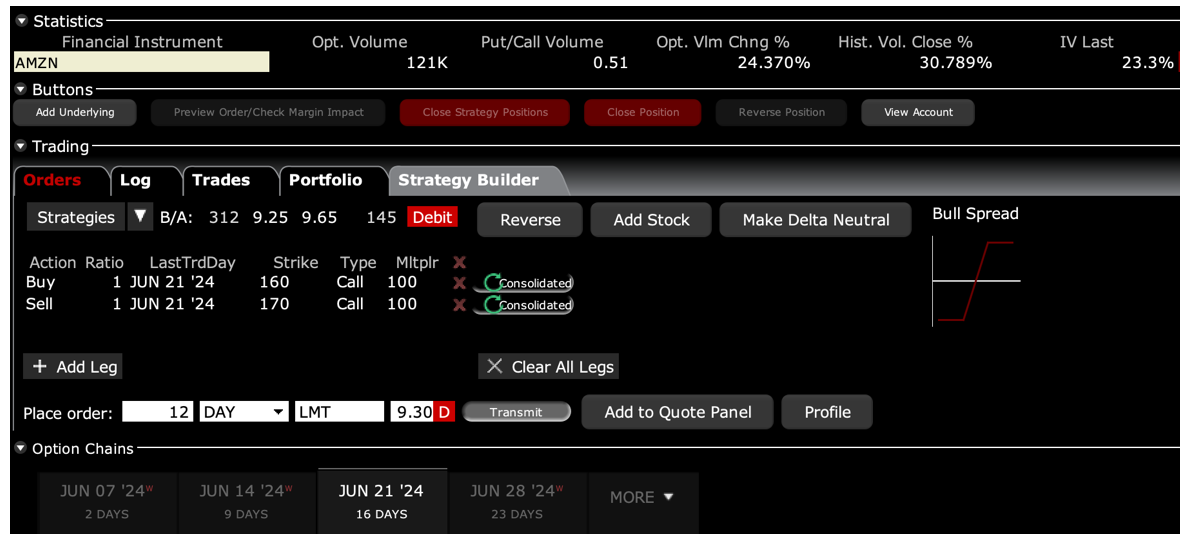Select the JUN 14 '24 expiration tab
Image resolution: width=1190 pixels, height=544 pixels.
coord(246,501)
